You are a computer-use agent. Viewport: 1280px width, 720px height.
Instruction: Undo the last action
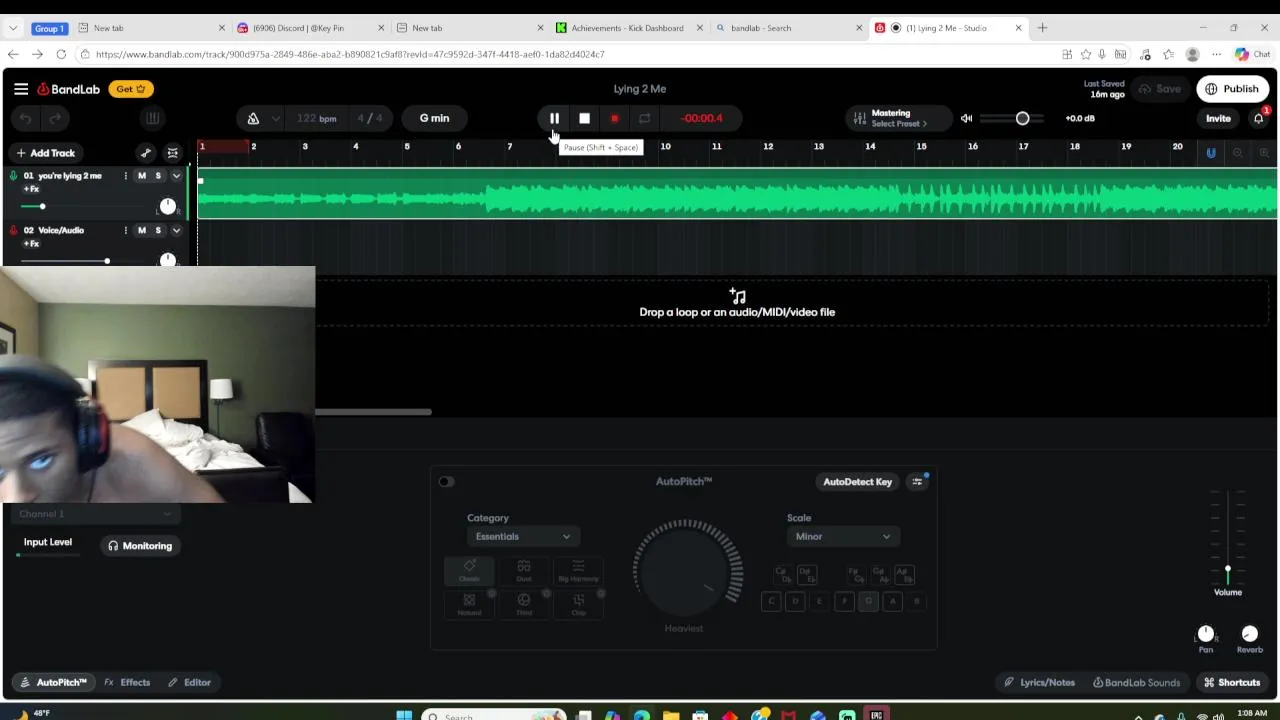click(x=26, y=119)
